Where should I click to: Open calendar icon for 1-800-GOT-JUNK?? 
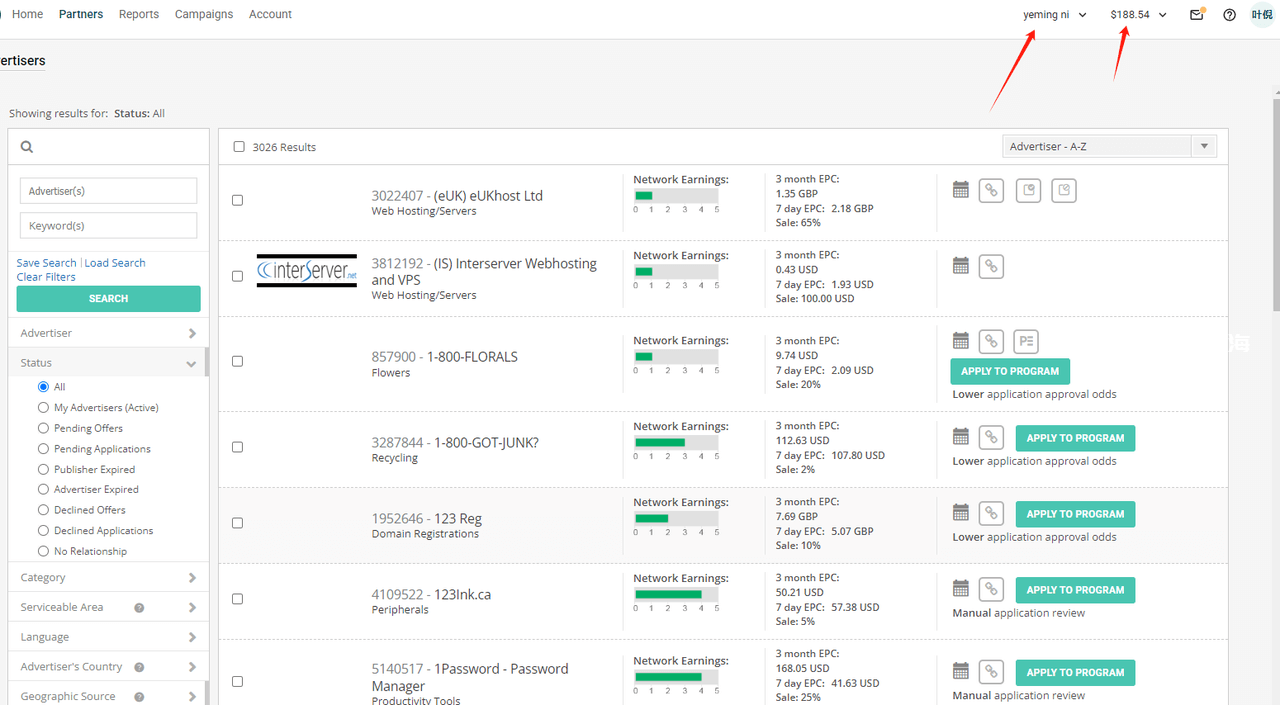[x=961, y=436]
